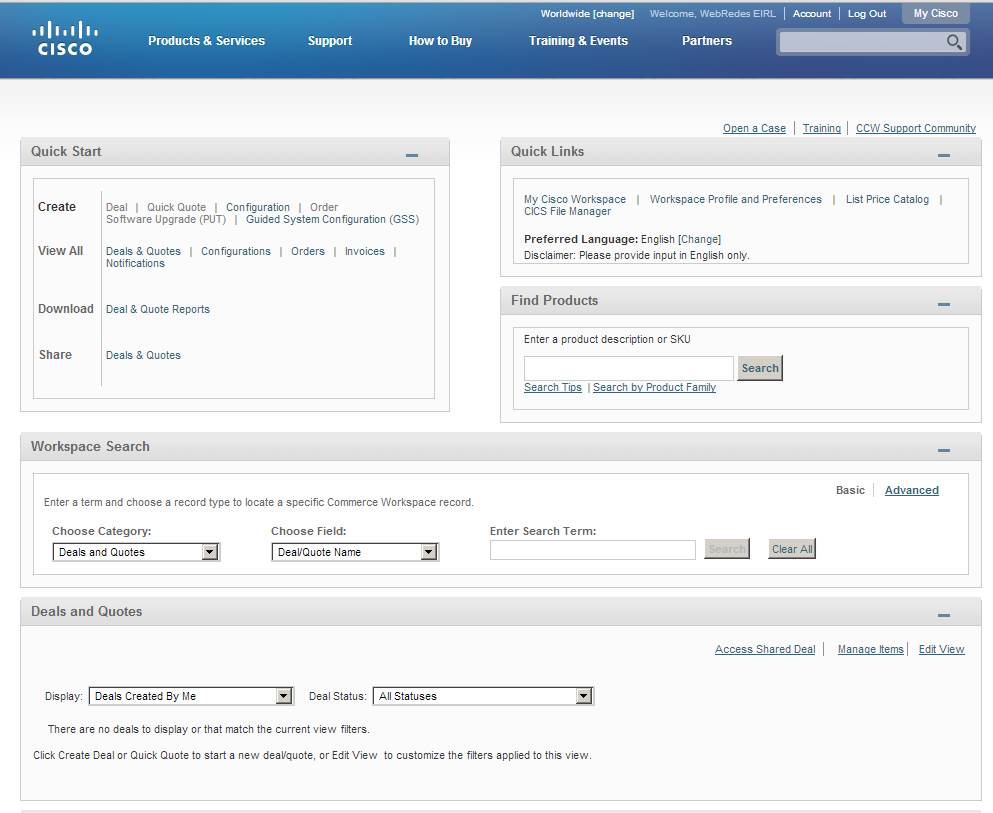Screen dimensions: 993x813
Task: Click the Cisco logo
Action: (x=65, y=39)
